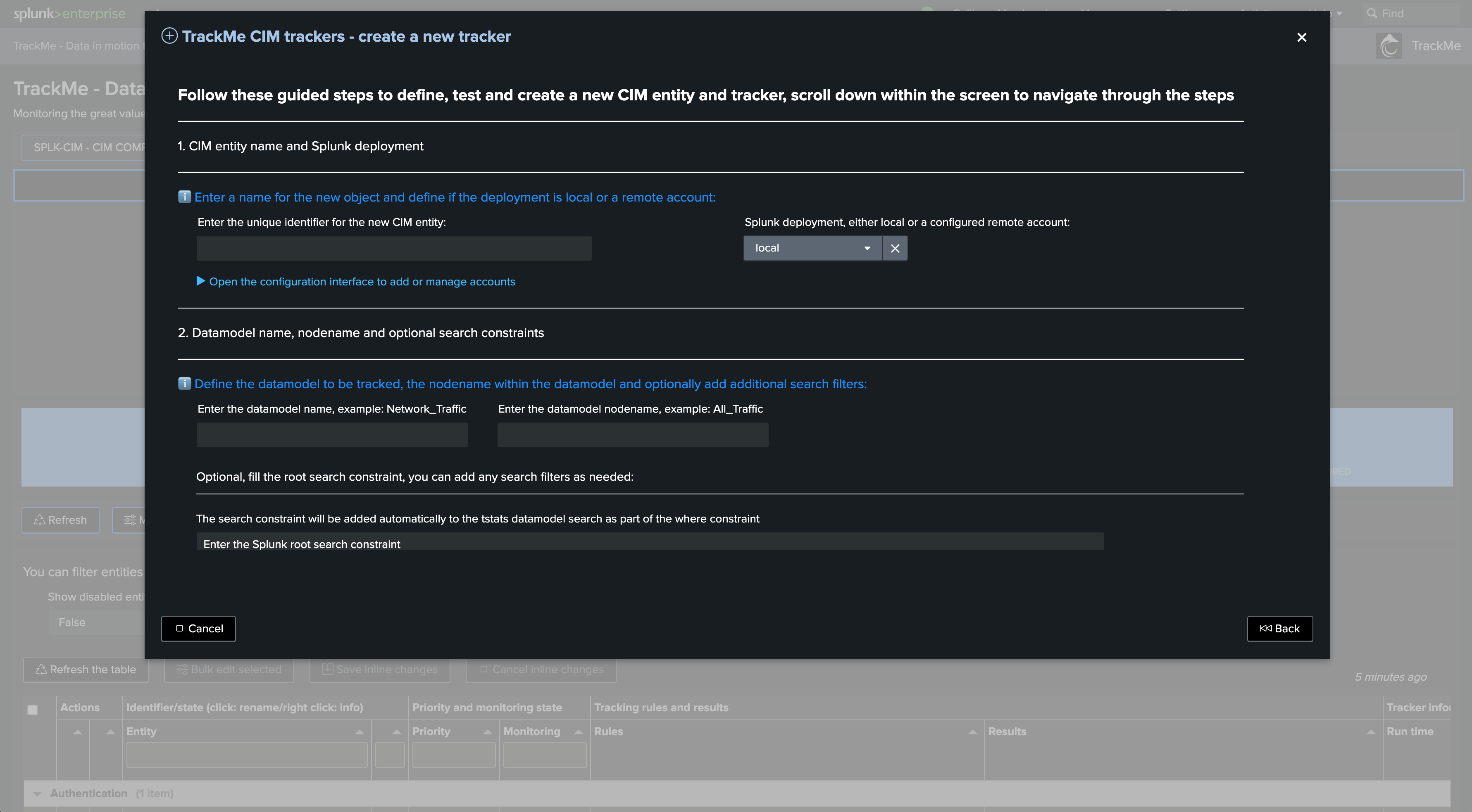Click the sort arrow beside Entity column
Viewport: 1472px width, 812px height.
click(360, 731)
